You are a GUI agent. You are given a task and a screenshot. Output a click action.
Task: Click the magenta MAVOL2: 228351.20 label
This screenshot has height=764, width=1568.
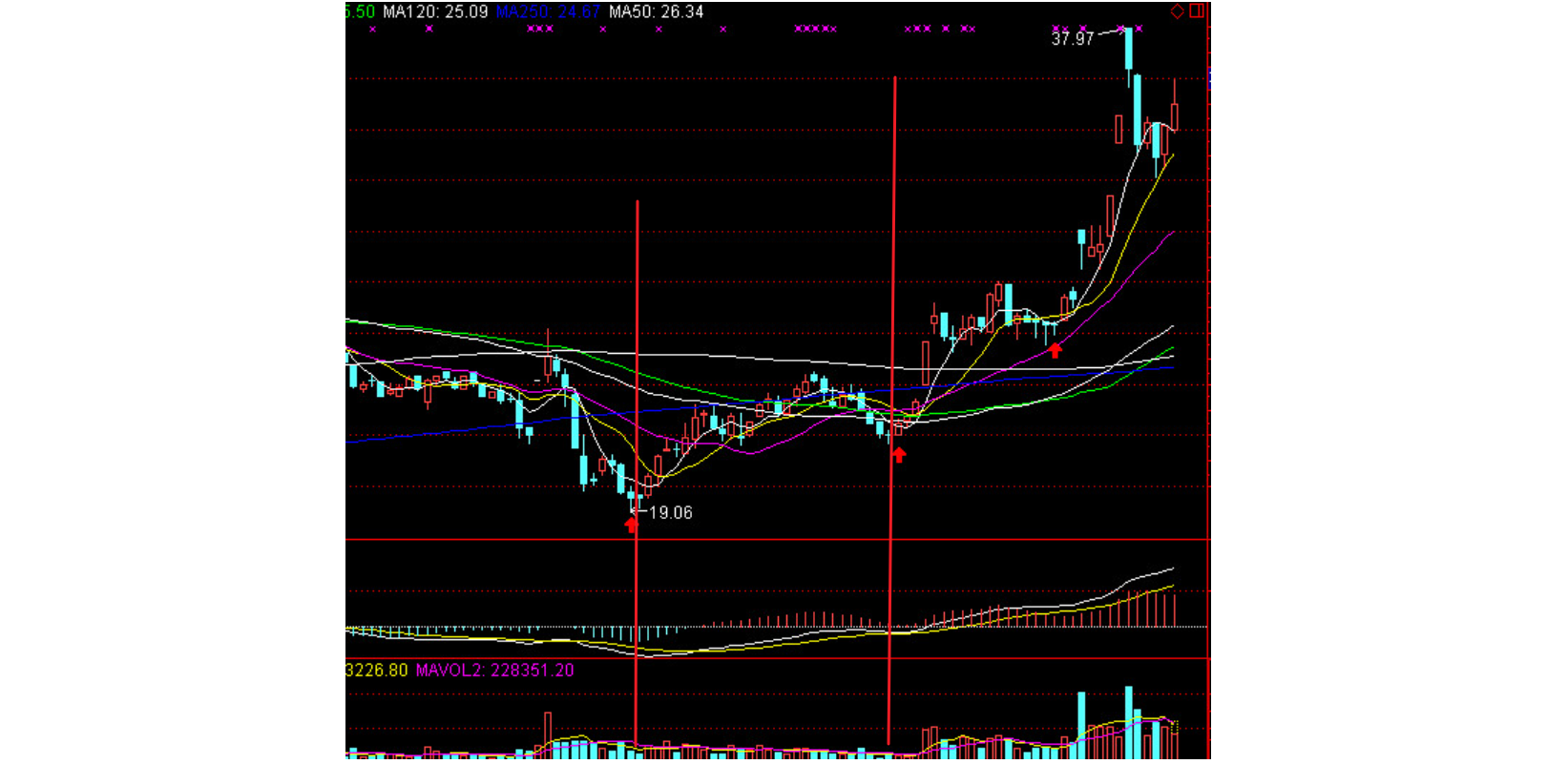pos(494,671)
